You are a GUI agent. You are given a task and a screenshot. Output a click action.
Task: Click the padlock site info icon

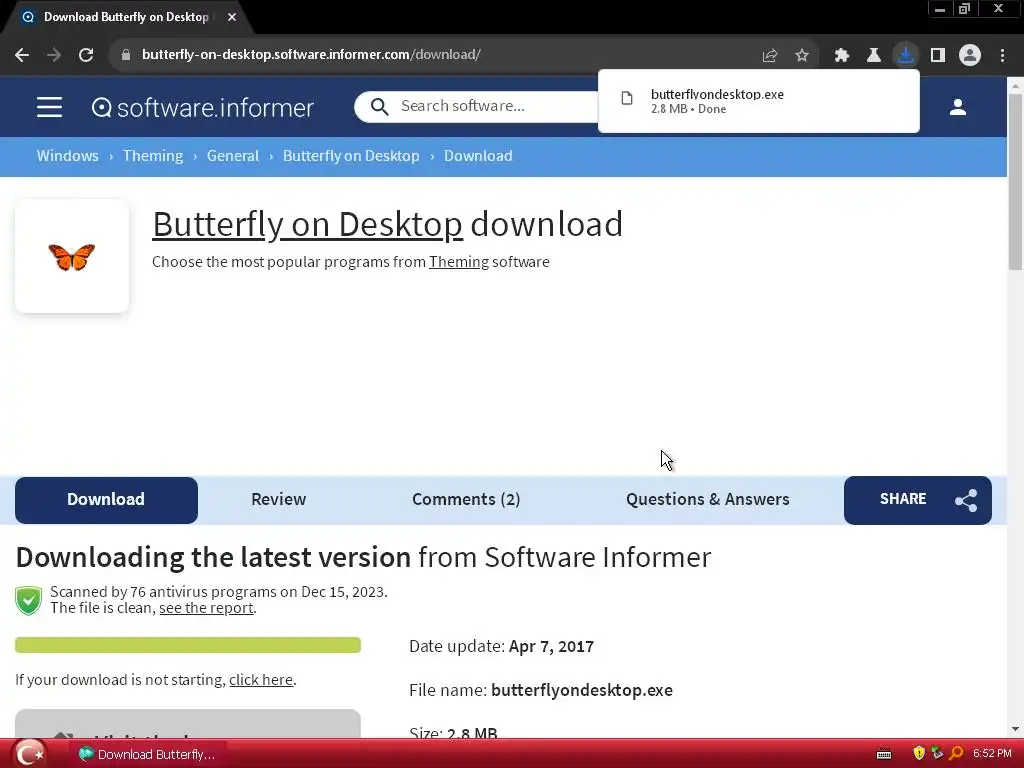pyautogui.click(x=126, y=55)
